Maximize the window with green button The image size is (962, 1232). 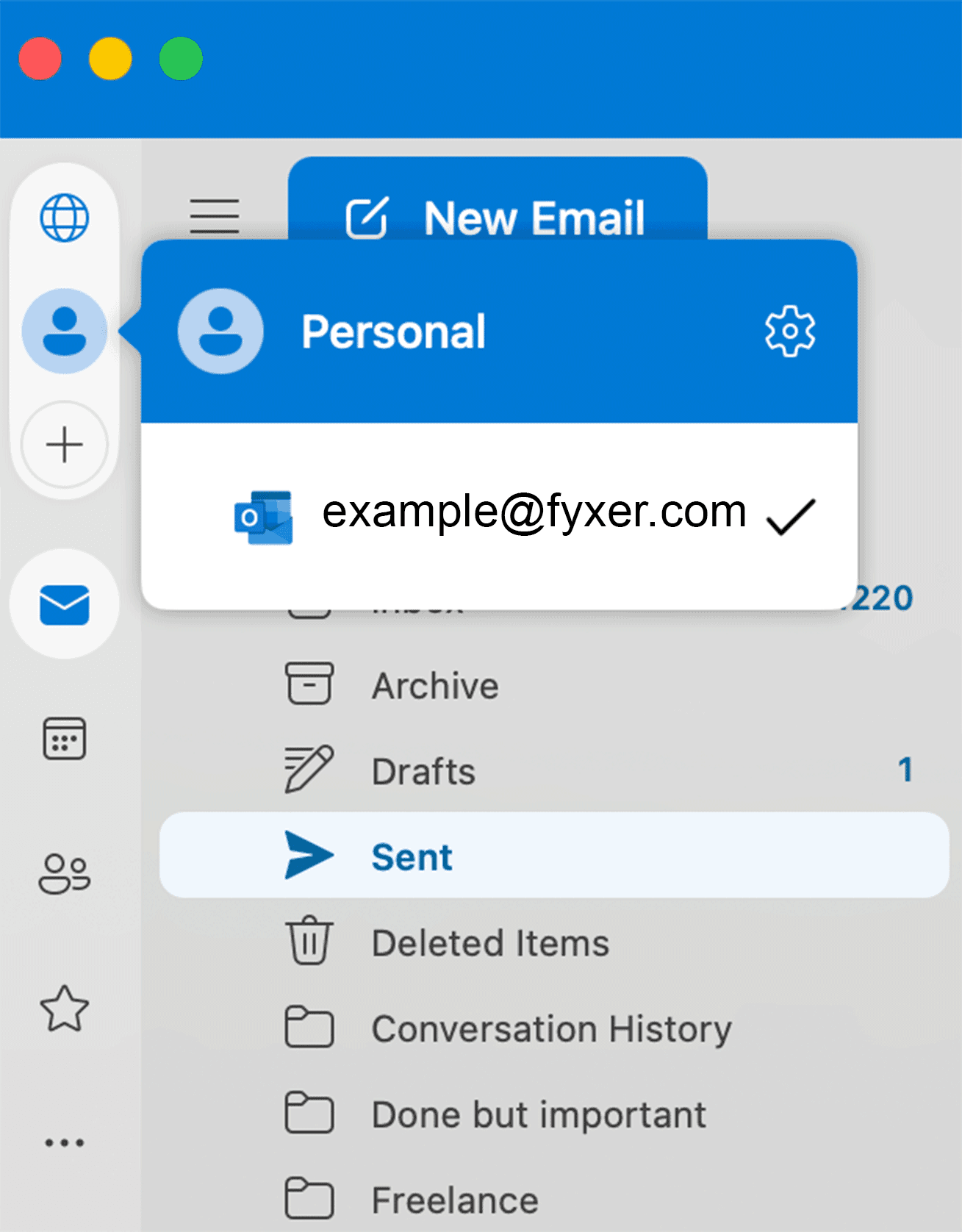[181, 58]
